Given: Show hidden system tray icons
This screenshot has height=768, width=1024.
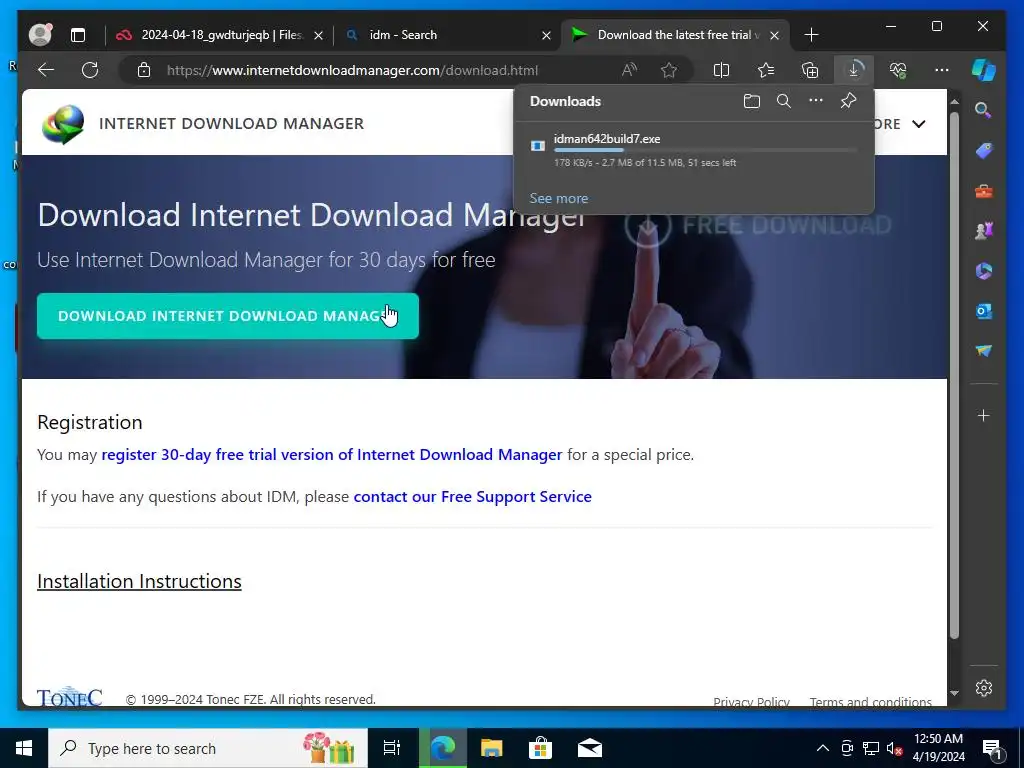Looking at the screenshot, I should [823, 748].
